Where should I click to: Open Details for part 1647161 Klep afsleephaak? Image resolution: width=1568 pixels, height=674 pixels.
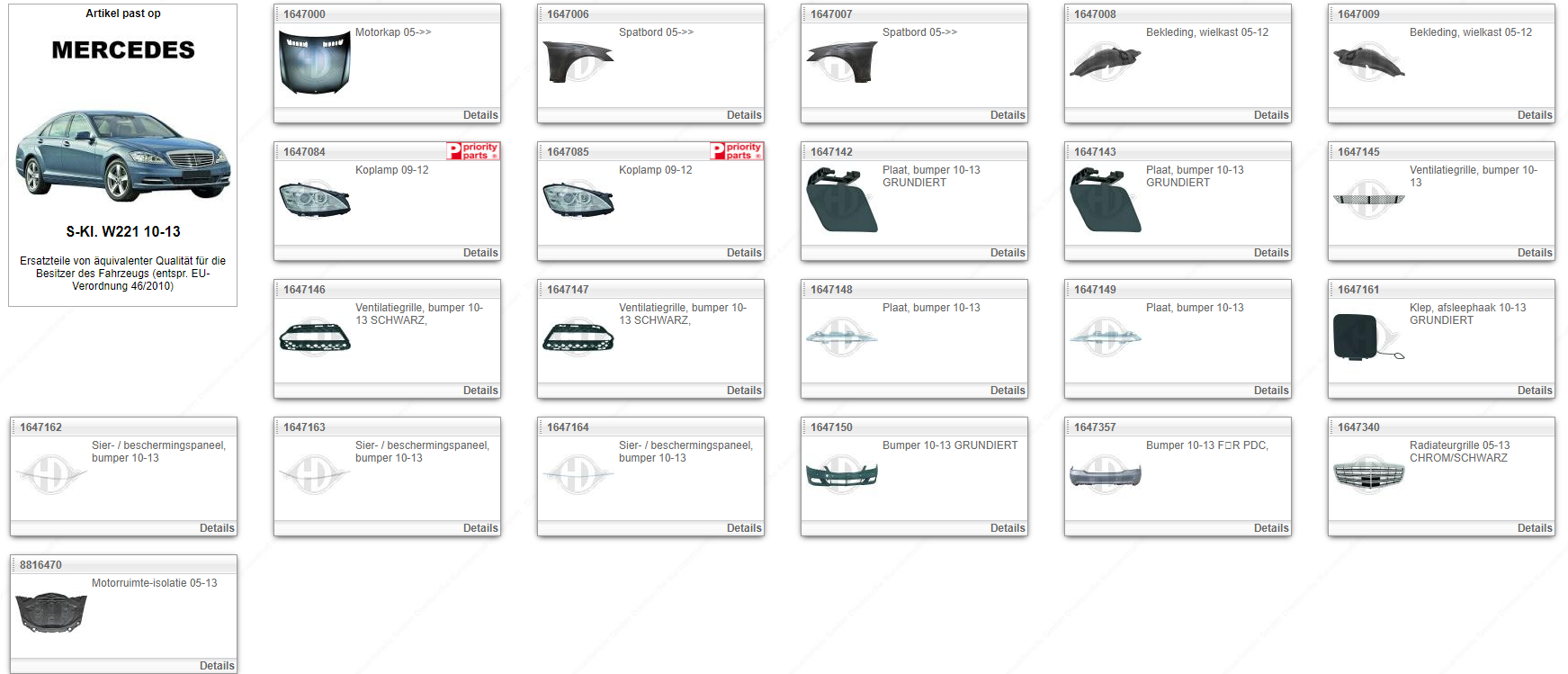[1535, 391]
